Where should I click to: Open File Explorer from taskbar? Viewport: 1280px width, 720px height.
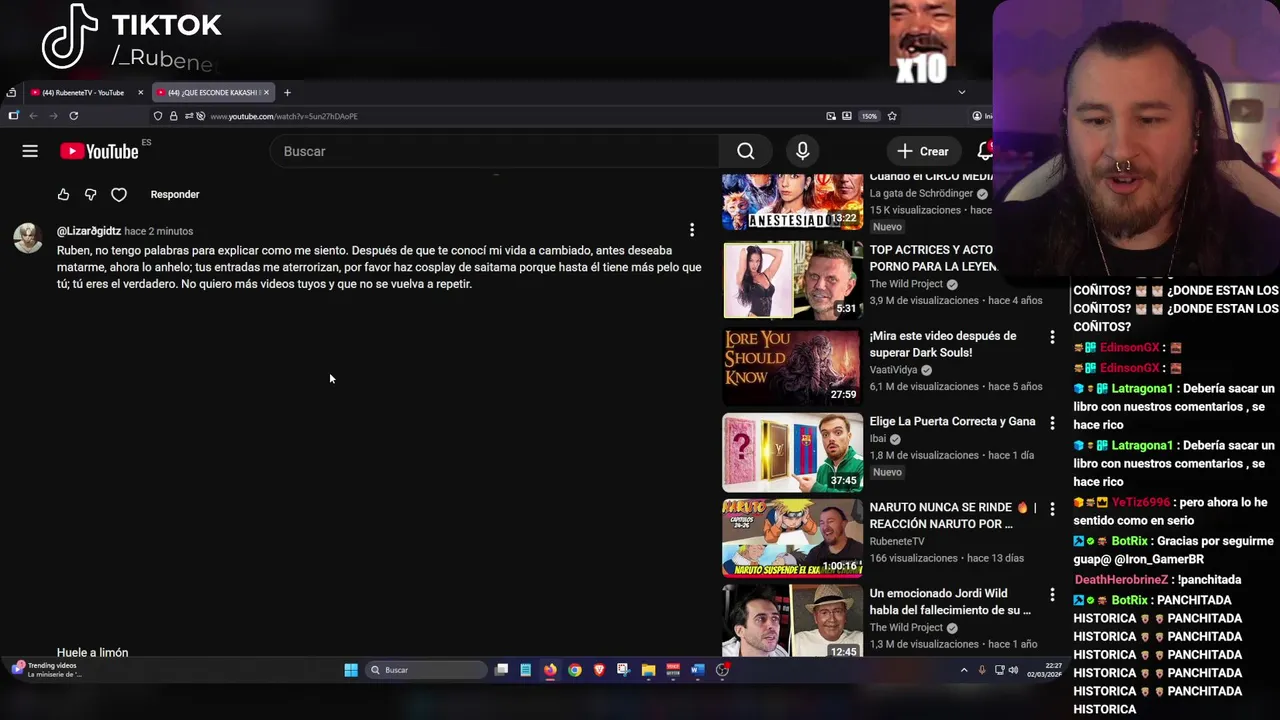[x=648, y=670]
